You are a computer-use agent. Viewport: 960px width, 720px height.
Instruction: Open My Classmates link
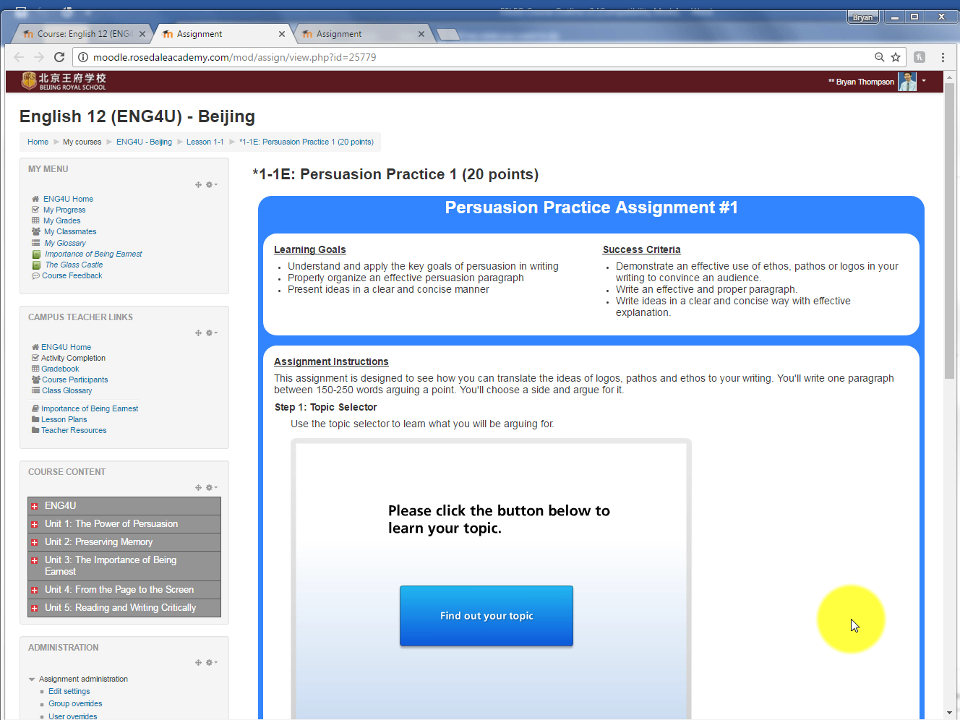coord(70,232)
